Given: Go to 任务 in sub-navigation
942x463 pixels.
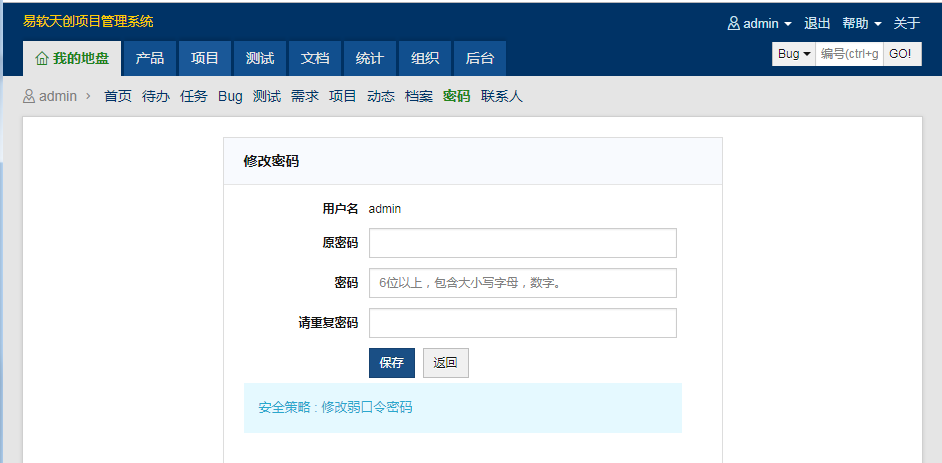Looking at the screenshot, I should click(193, 96).
